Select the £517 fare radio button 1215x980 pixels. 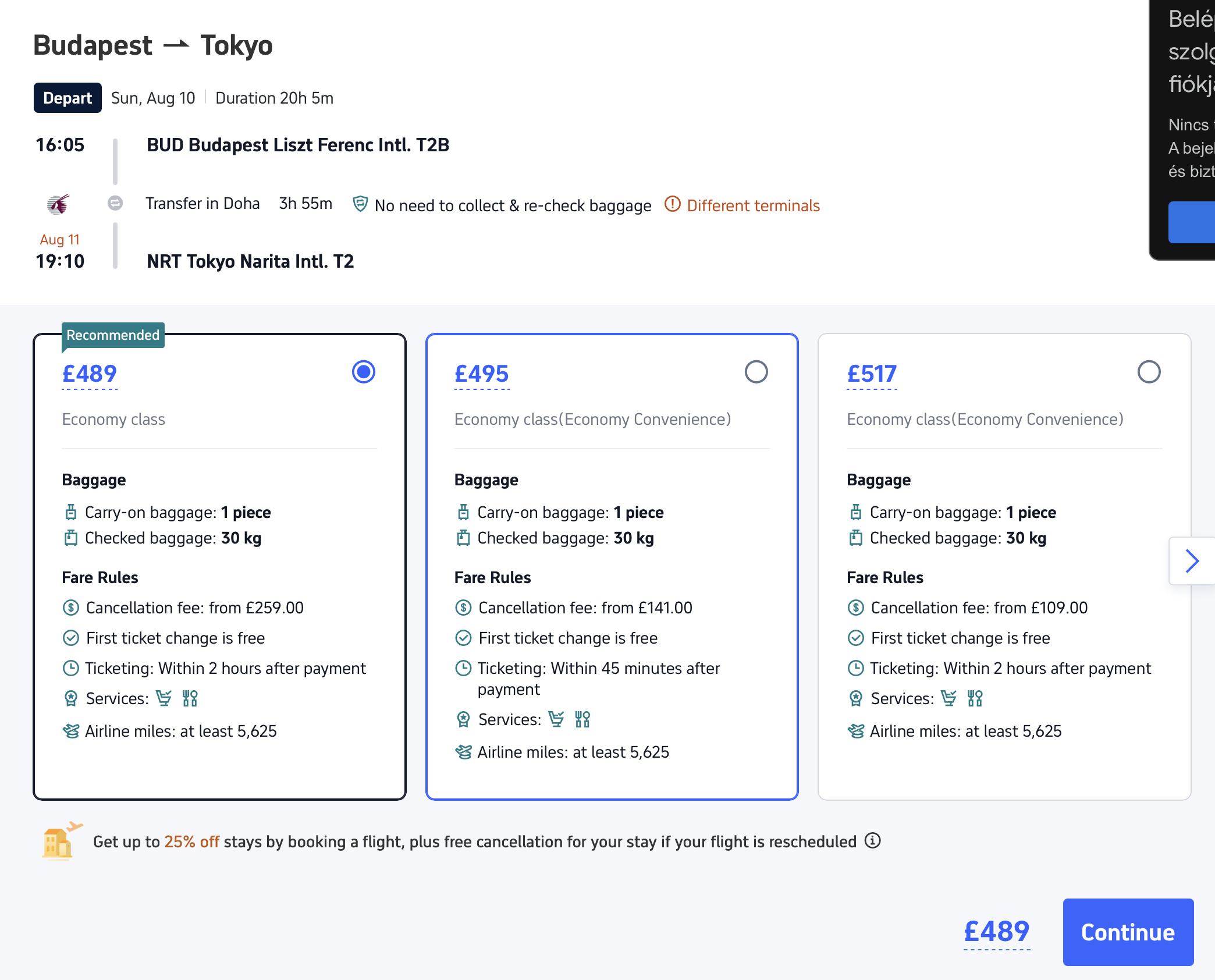pyautogui.click(x=1149, y=372)
